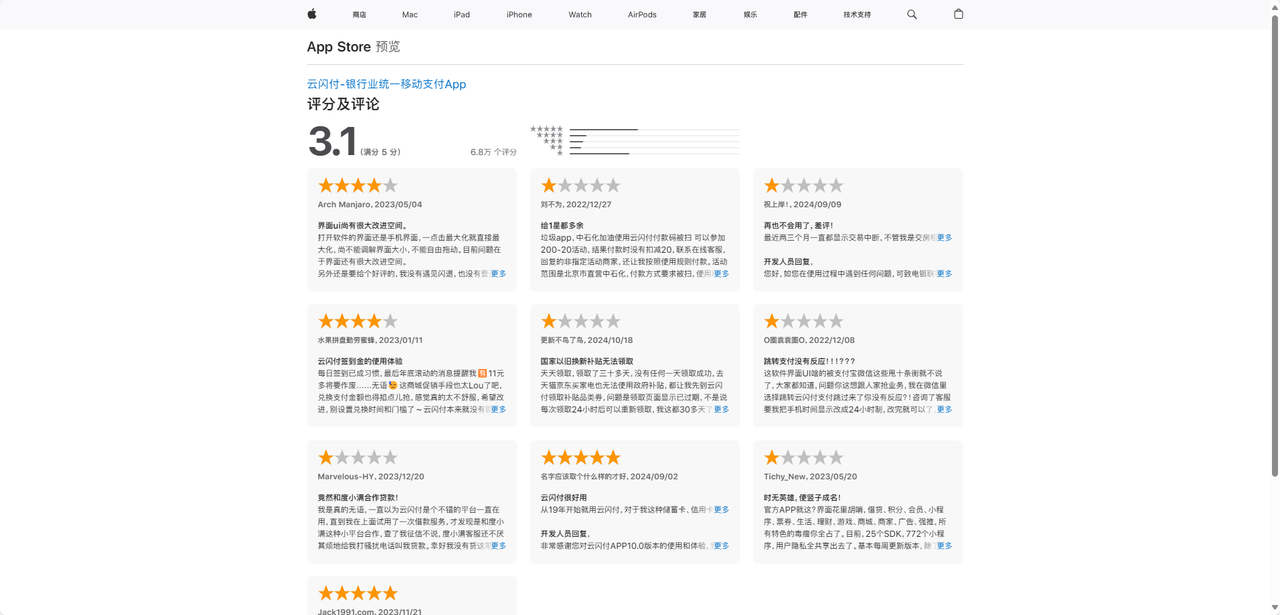
Task: Open the search magnifier icon
Action: pyautogui.click(x=912, y=14)
